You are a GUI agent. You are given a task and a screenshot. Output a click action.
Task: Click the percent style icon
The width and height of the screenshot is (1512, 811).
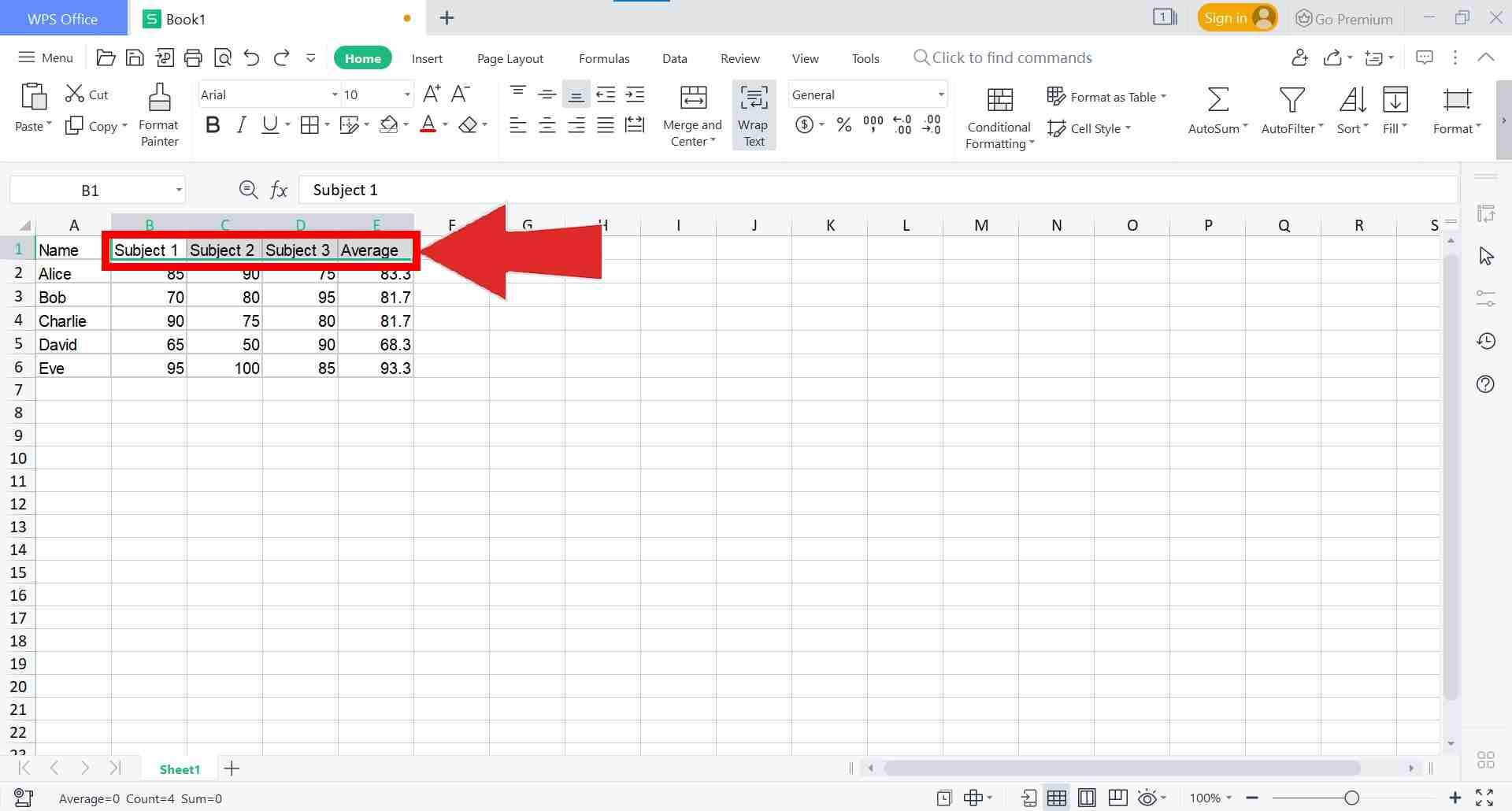click(843, 124)
